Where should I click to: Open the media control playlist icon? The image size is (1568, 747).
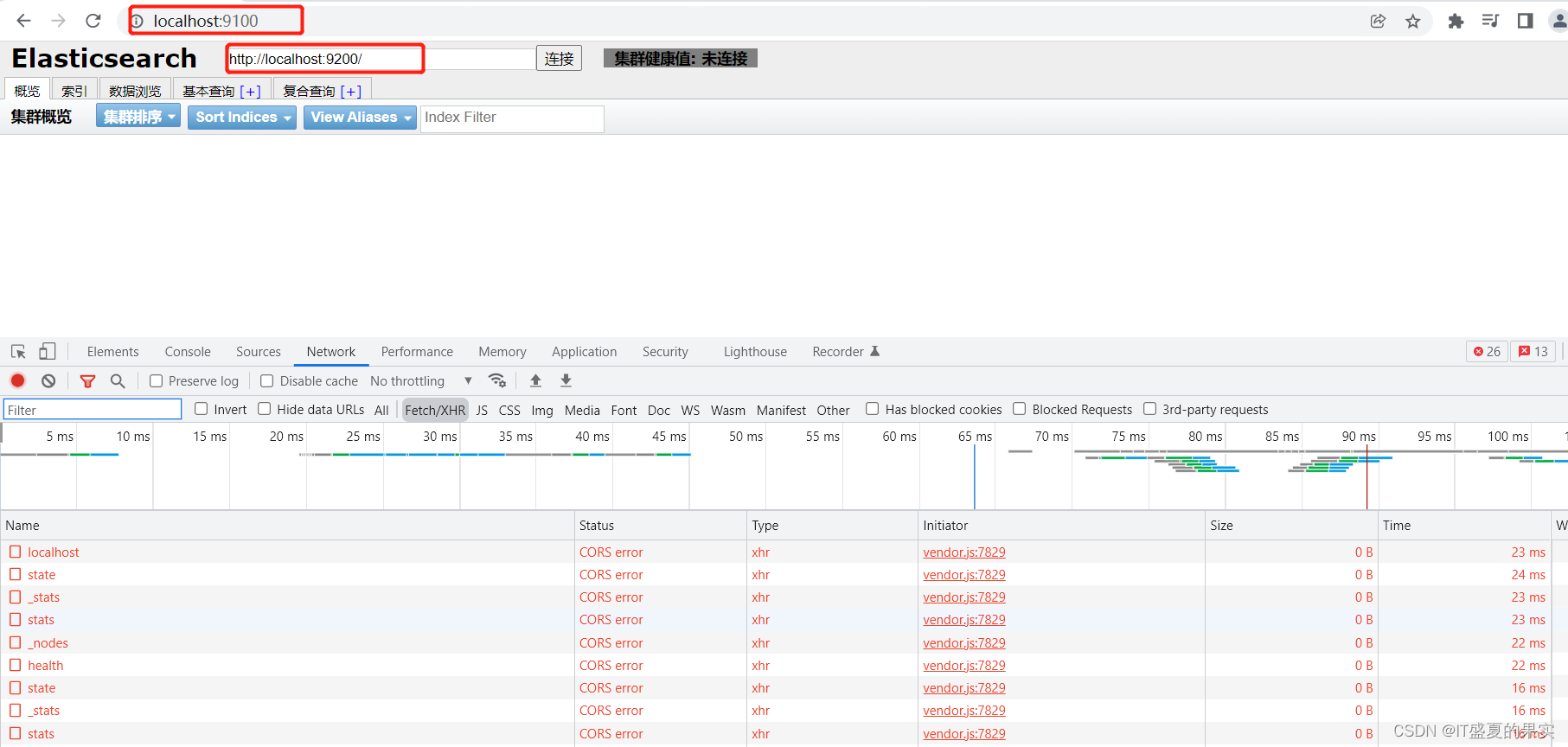(x=1490, y=21)
